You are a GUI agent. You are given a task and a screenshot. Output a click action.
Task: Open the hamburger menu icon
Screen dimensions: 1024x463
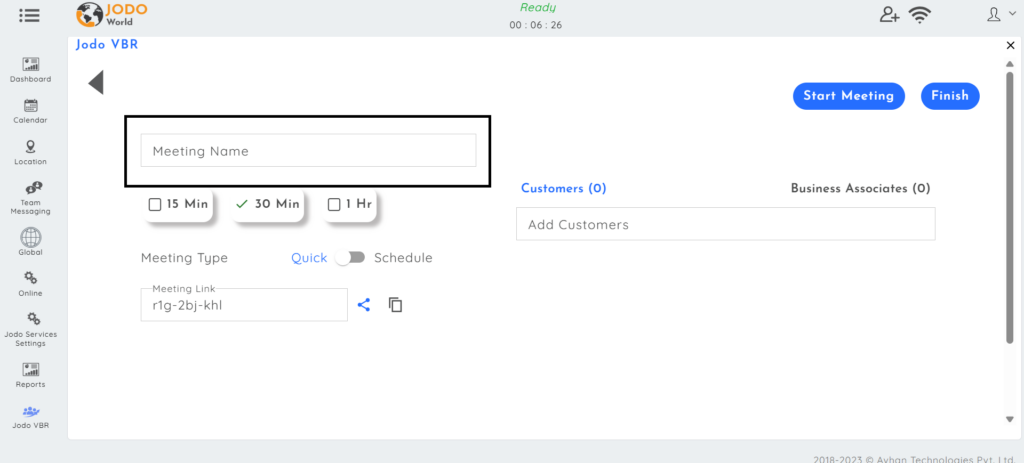29,15
